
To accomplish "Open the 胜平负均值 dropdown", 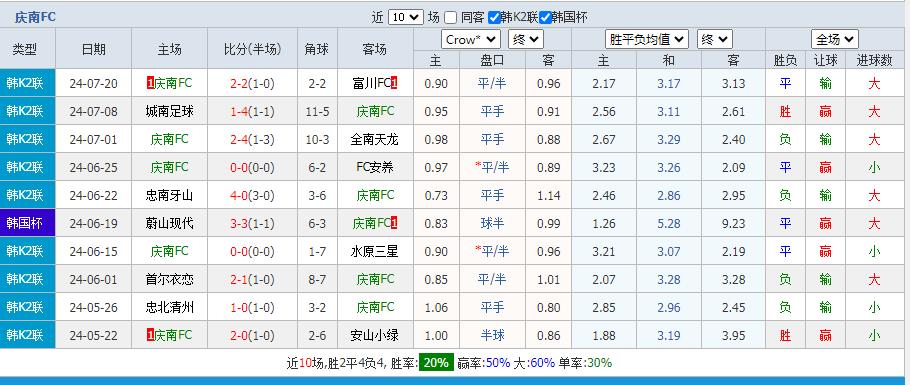I will click(647, 39).
